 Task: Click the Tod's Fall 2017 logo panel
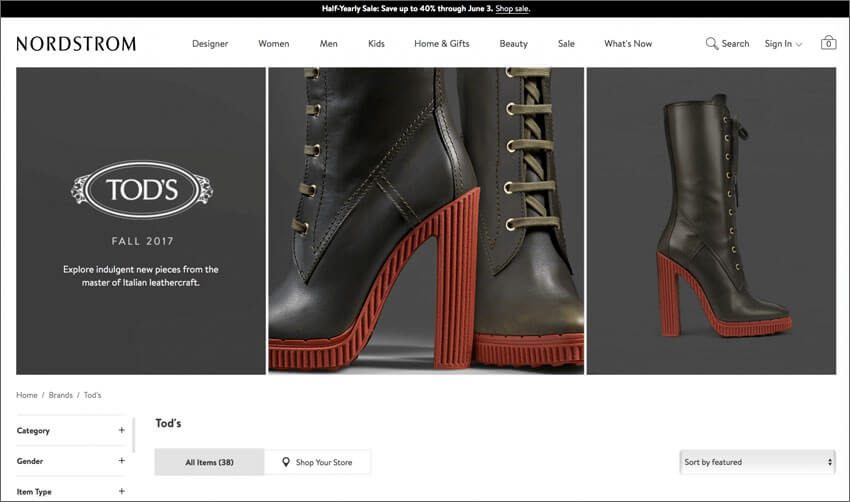pyautogui.click(x=141, y=221)
